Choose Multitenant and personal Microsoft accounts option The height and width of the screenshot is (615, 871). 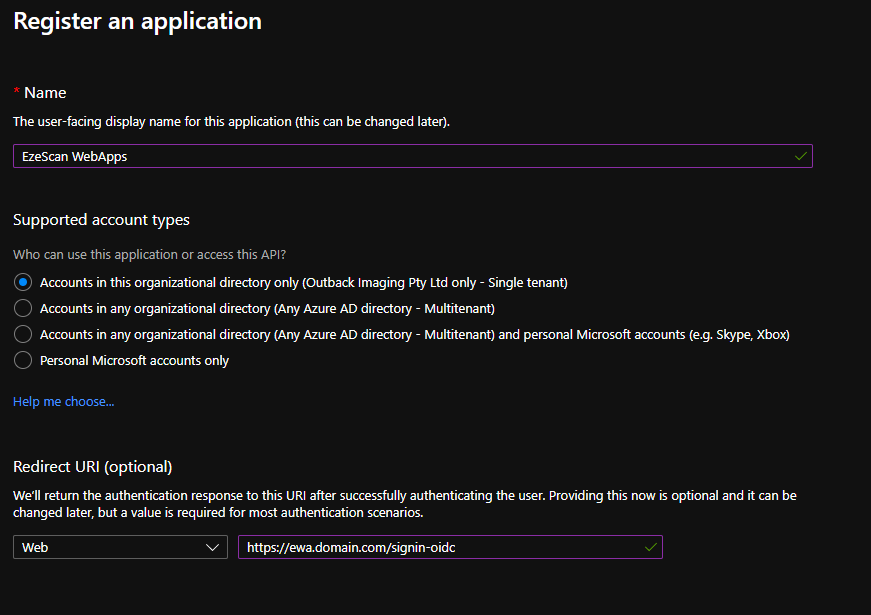(23, 334)
